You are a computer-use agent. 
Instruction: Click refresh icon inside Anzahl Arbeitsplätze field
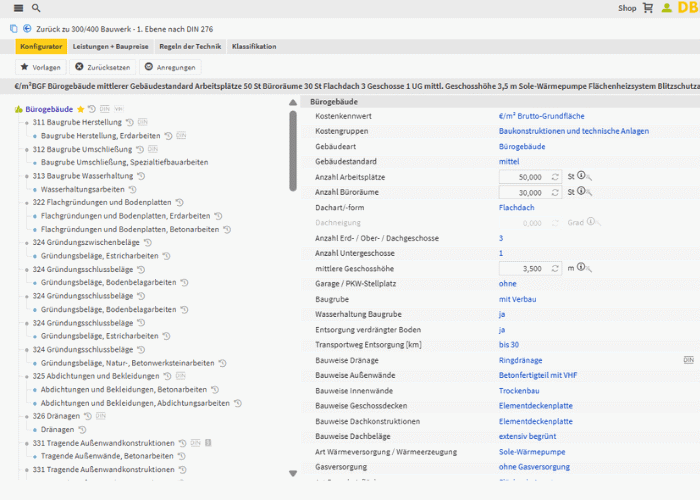(x=555, y=177)
